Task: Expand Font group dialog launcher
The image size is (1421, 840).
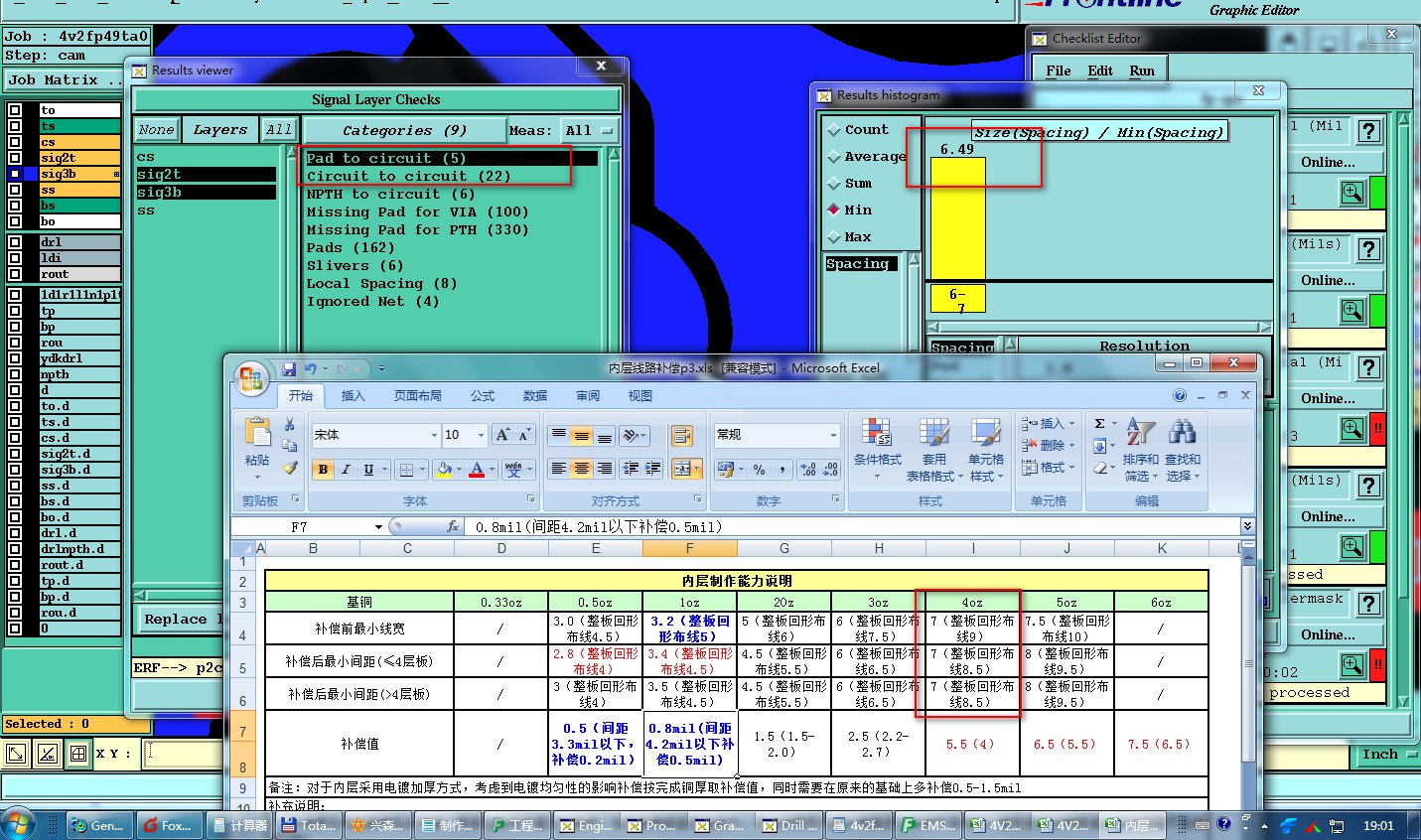Action: (x=530, y=499)
